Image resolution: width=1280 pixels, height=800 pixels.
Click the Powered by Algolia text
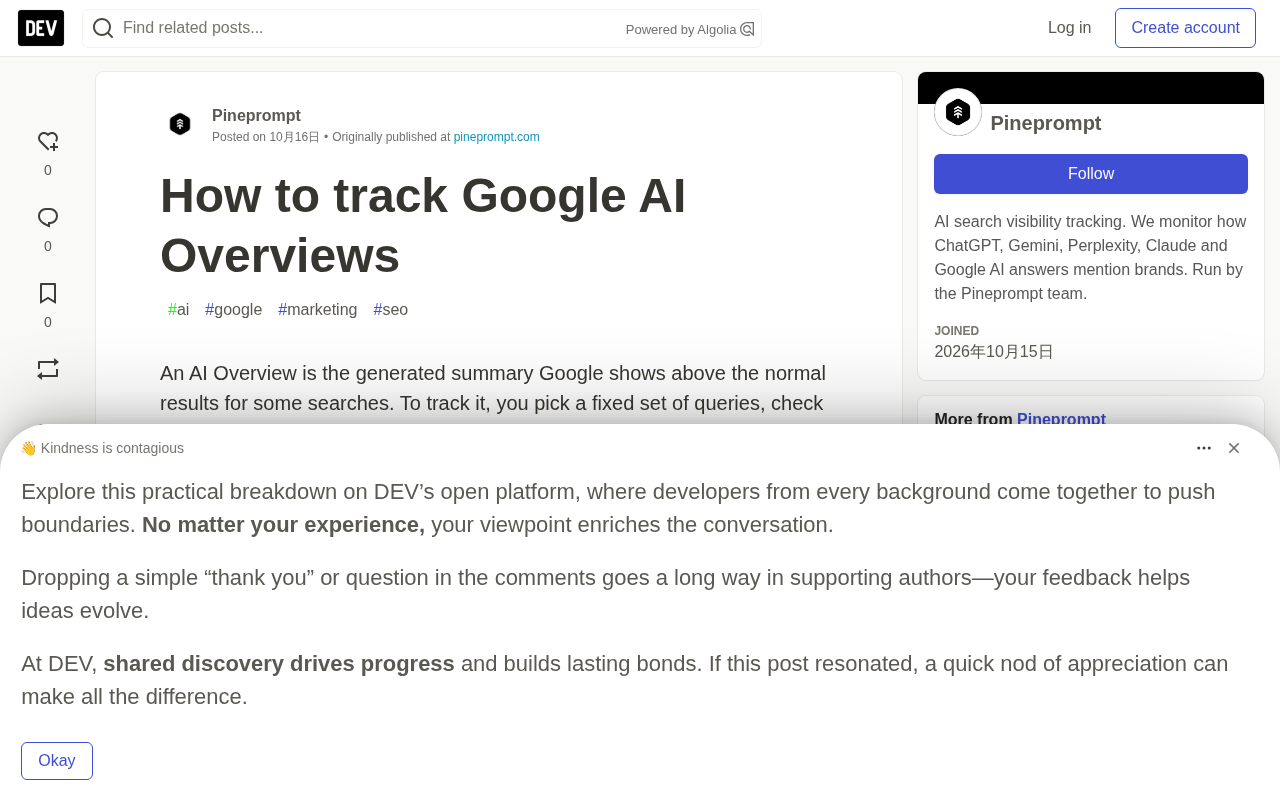(681, 30)
